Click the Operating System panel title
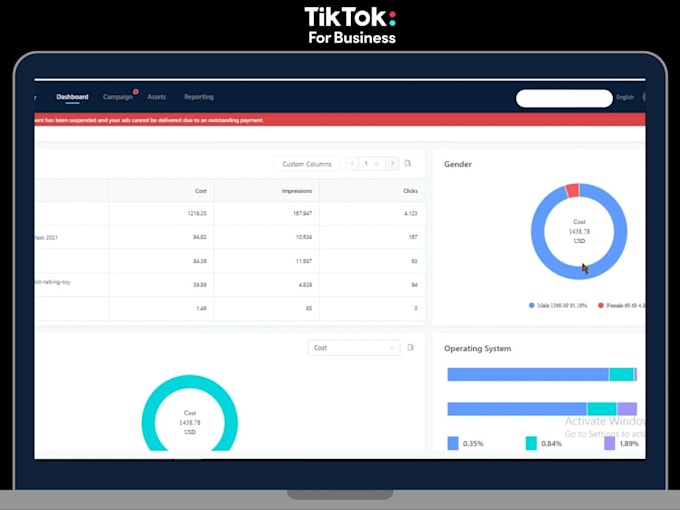The width and height of the screenshot is (680, 510). [x=477, y=349]
